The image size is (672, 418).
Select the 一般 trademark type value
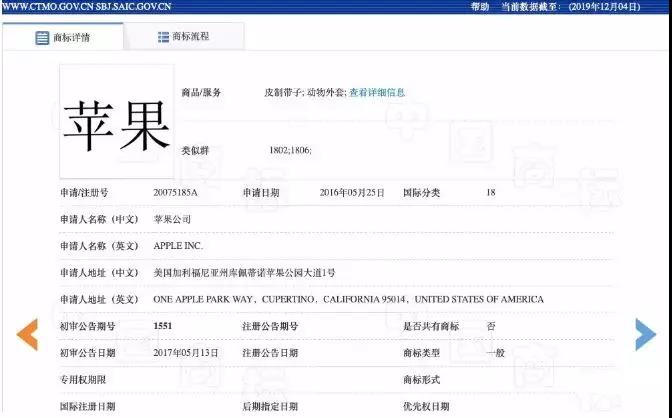tap(495, 353)
